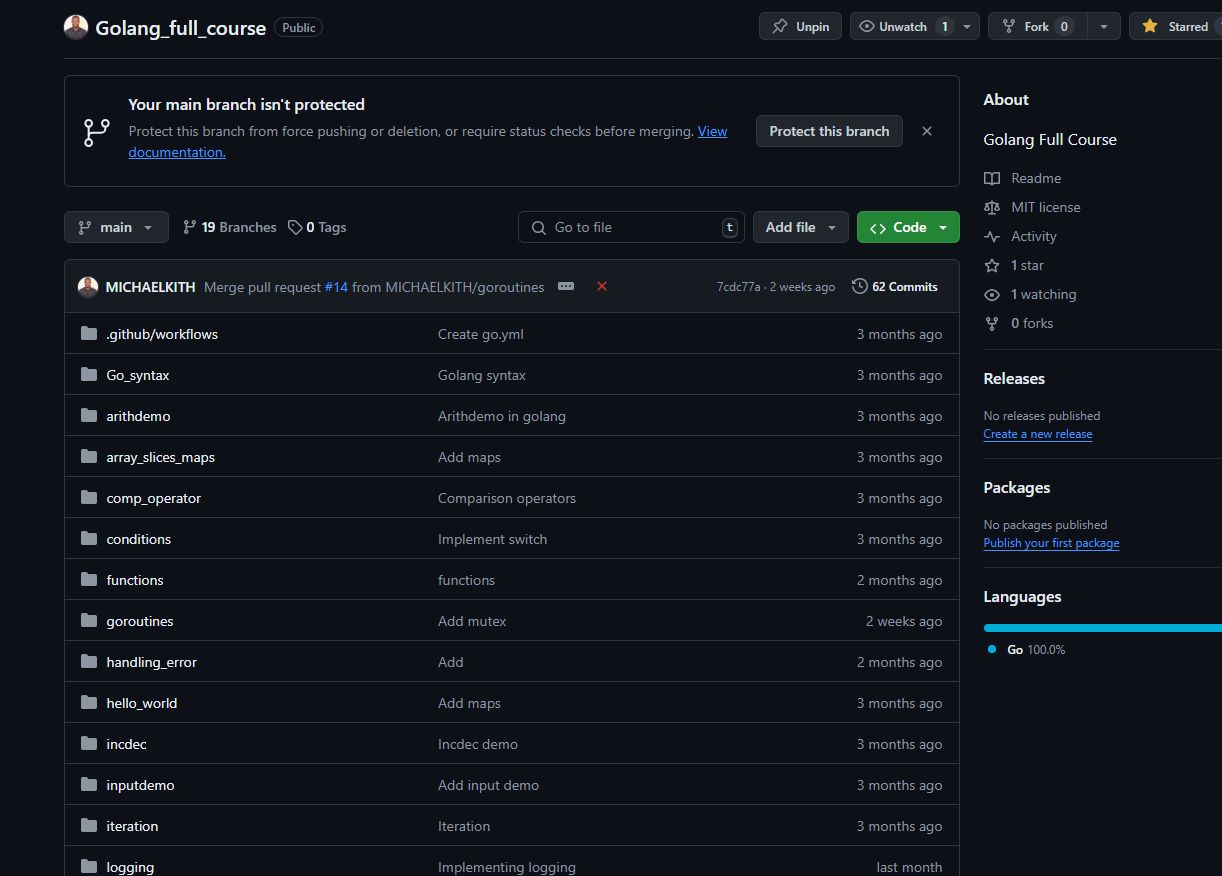The height and width of the screenshot is (876, 1222).
Task: Click the folder icon beside handling_error
Action: click(89, 662)
